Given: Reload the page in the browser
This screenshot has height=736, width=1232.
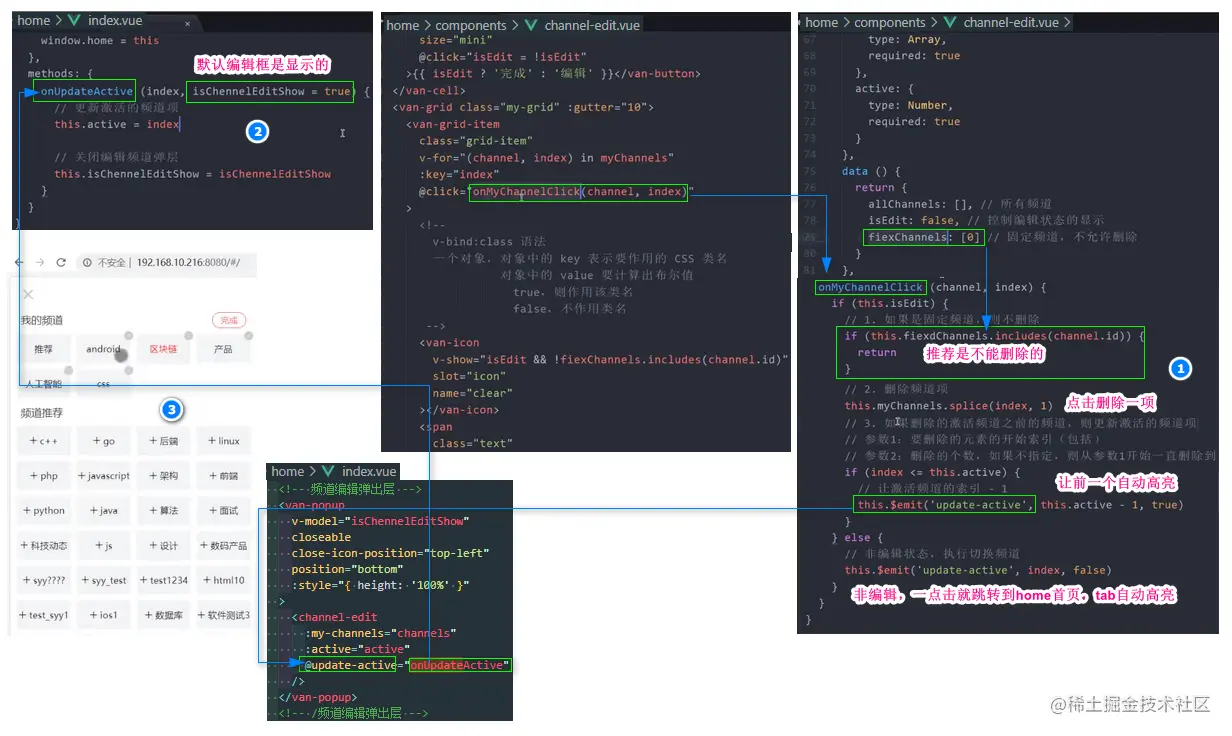Looking at the screenshot, I should coord(61,262).
